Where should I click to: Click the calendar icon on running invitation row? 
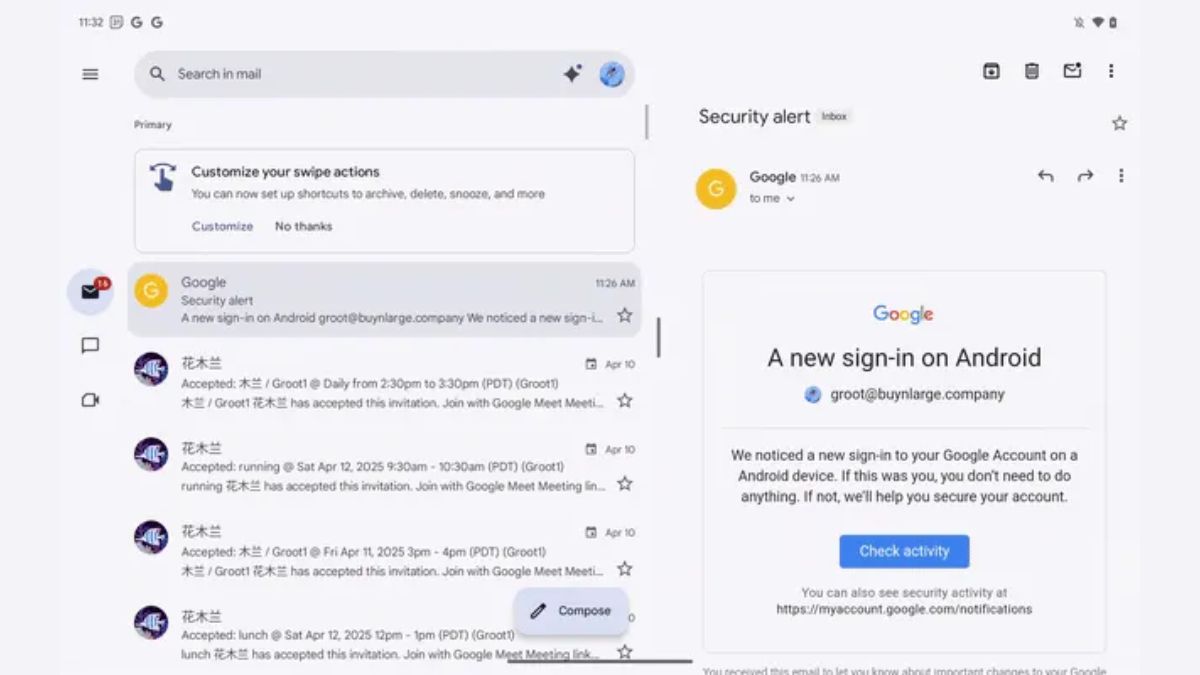(591, 449)
